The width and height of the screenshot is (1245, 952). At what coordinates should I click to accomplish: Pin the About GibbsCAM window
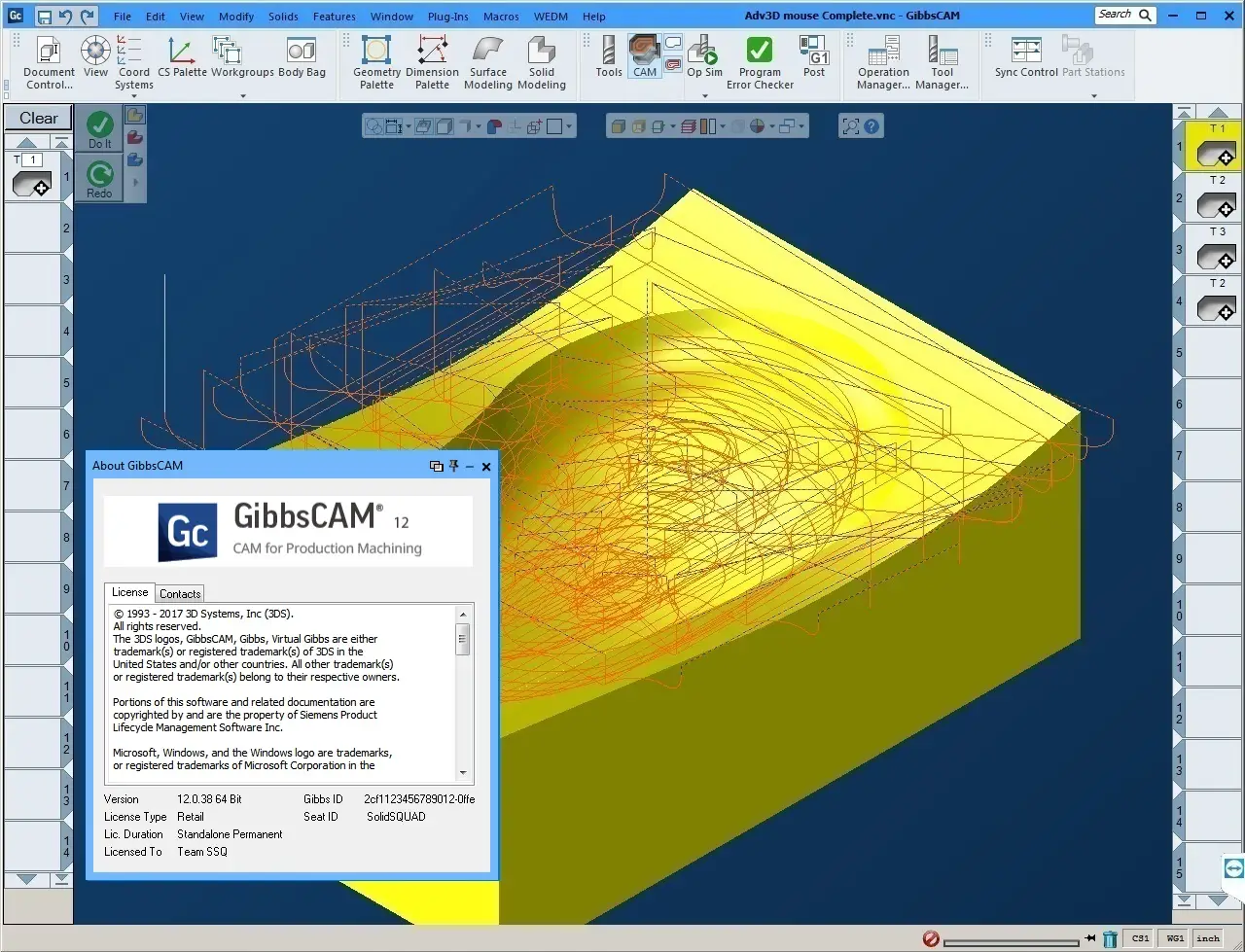[453, 466]
